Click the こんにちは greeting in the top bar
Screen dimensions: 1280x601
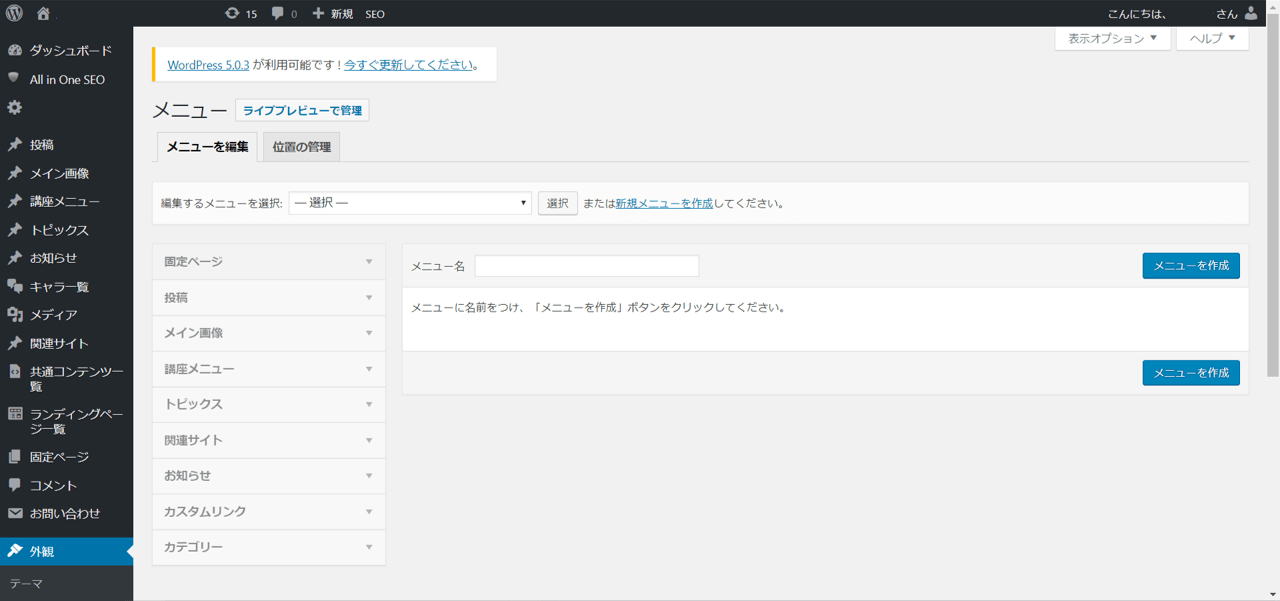click(1137, 14)
